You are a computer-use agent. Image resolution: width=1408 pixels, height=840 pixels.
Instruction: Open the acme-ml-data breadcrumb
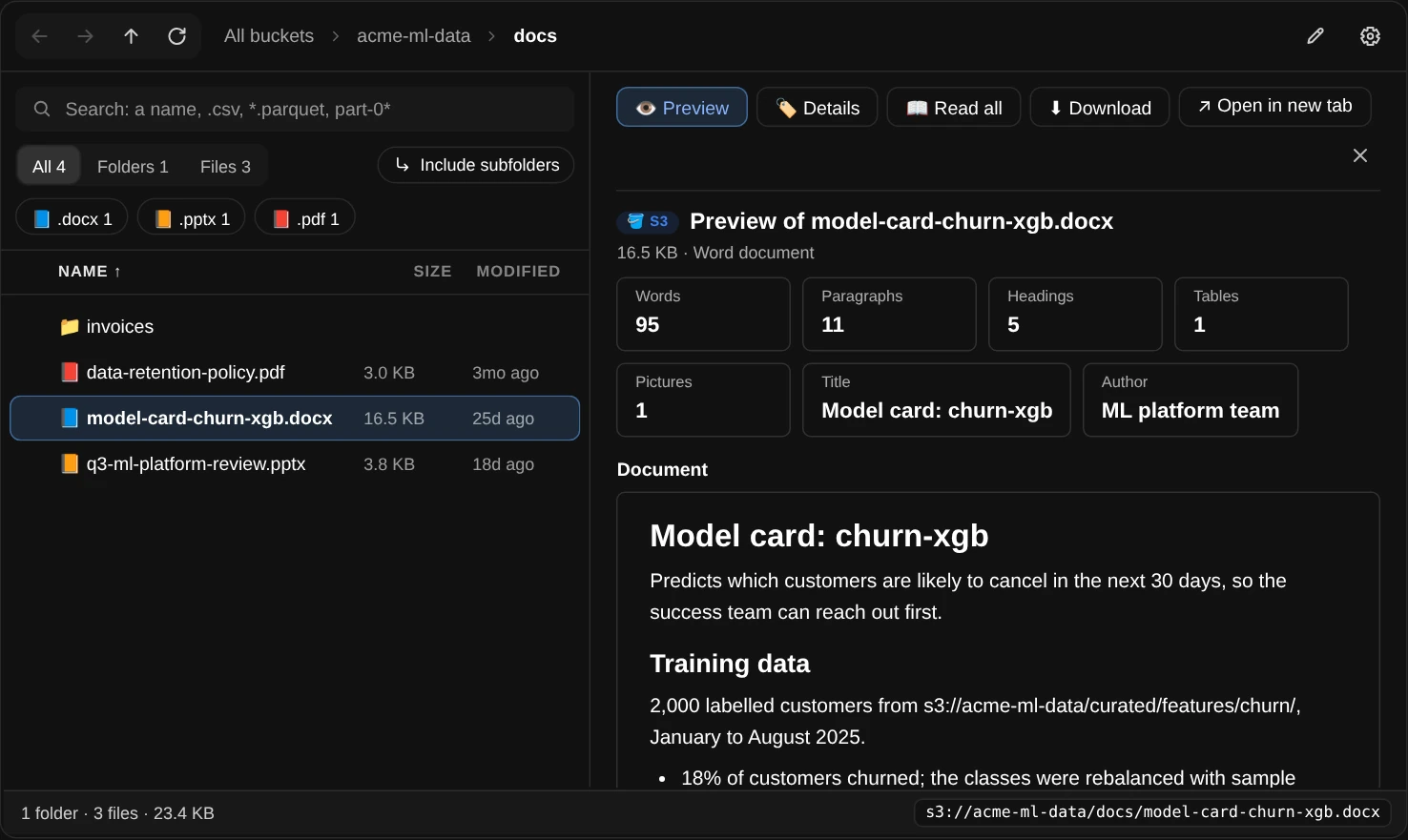[414, 36]
